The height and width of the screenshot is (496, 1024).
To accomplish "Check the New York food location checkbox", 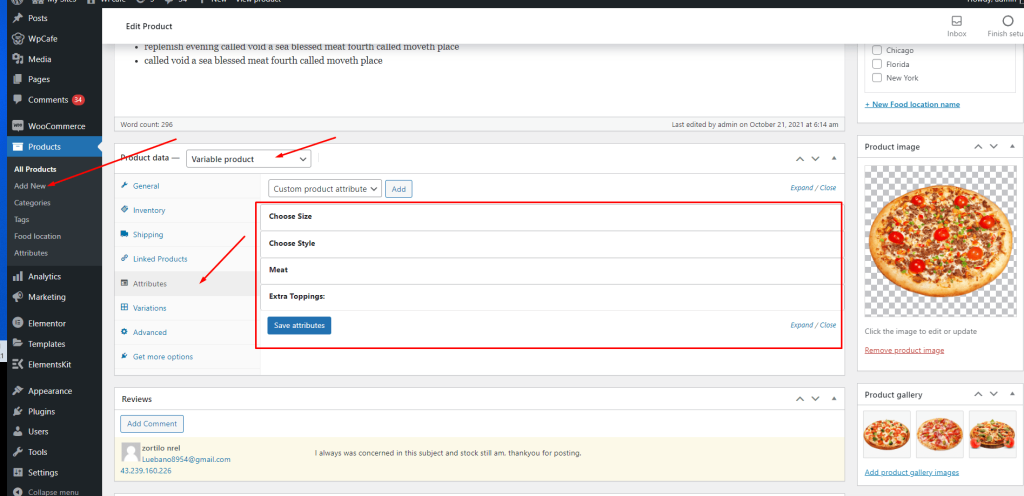I will pos(877,78).
